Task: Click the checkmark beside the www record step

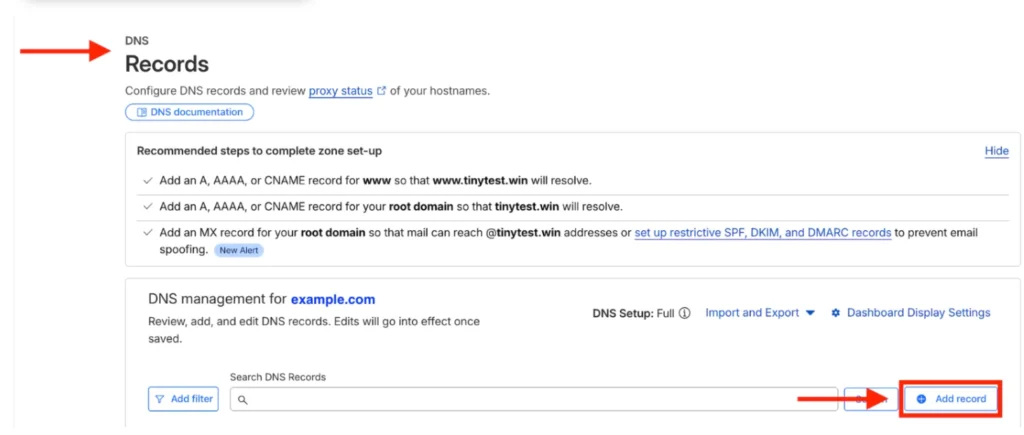Action: point(148,180)
